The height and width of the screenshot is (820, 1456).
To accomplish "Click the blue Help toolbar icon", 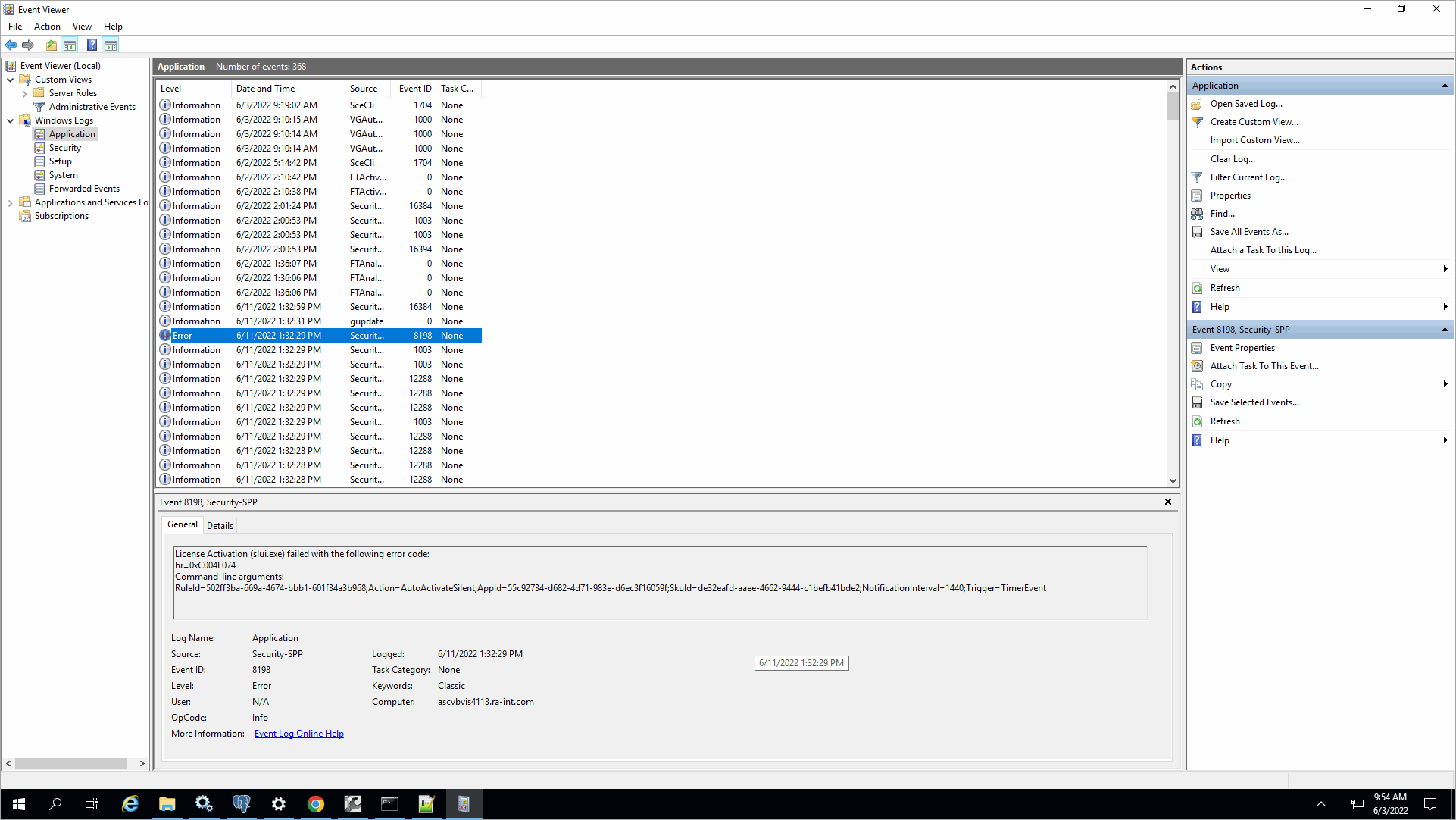I will click(92, 45).
